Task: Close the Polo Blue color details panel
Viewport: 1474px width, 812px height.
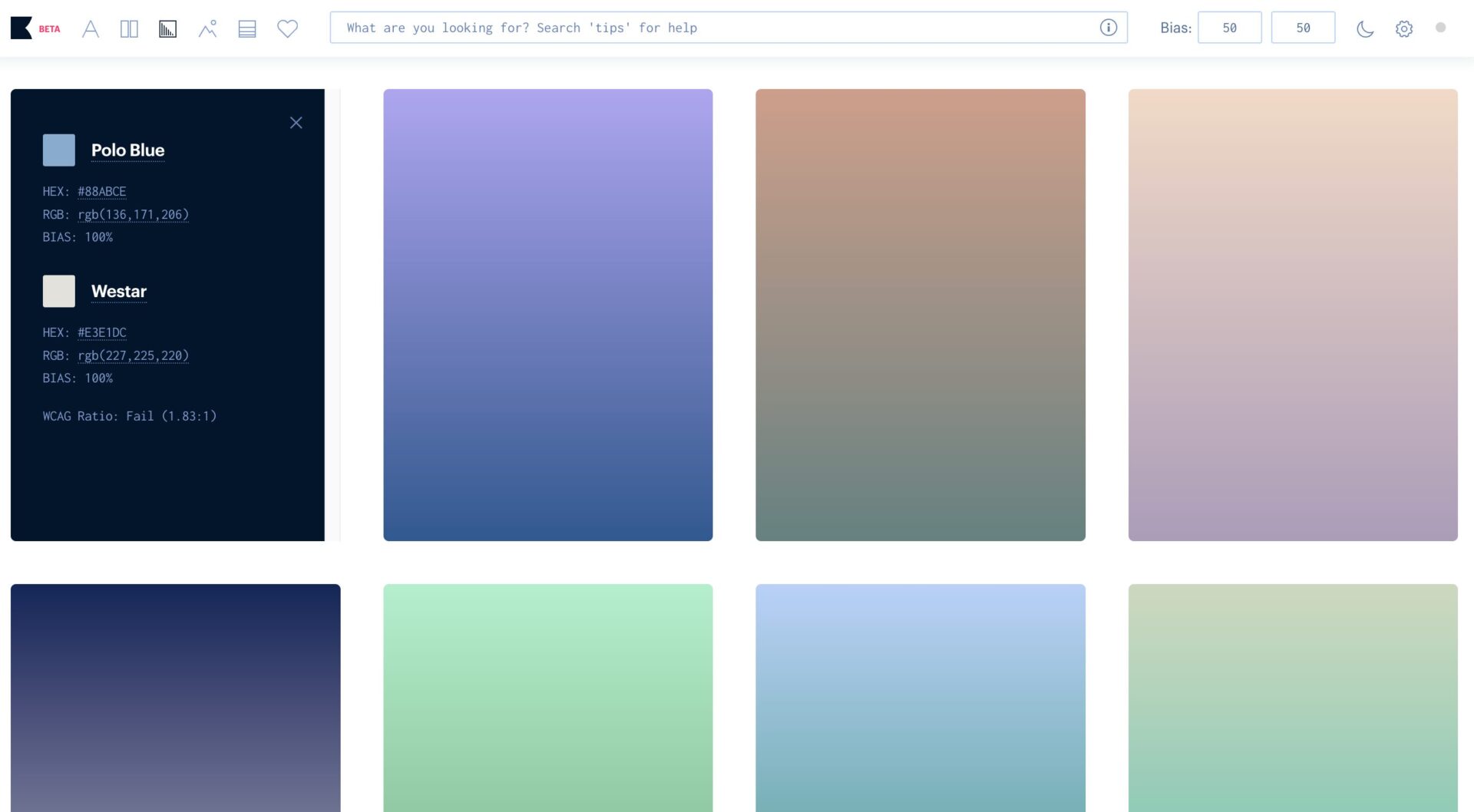Action: pyautogui.click(x=296, y=123)
